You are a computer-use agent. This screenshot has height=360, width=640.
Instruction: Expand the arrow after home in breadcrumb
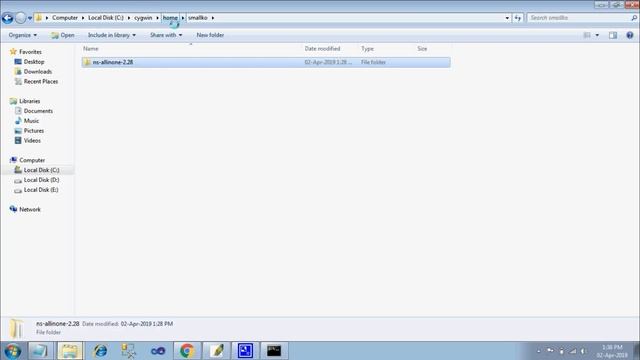point(183,18)
